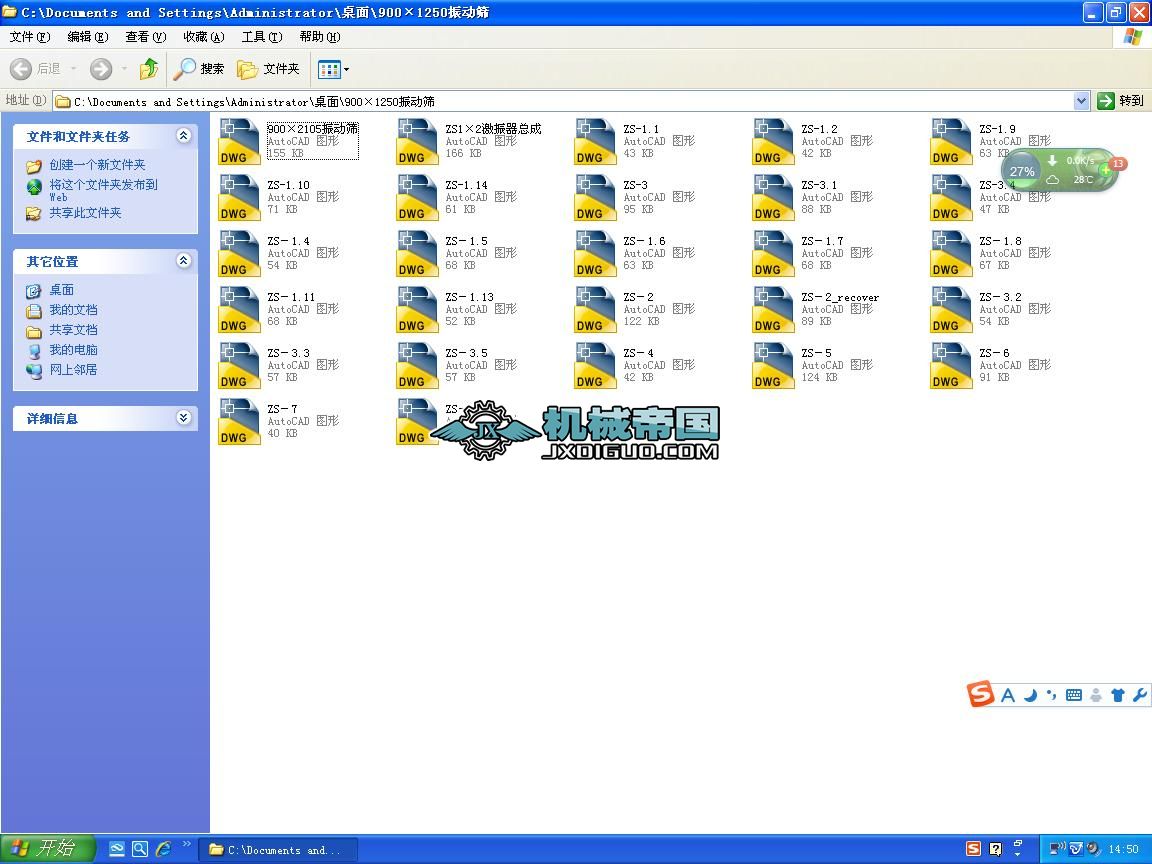Select the ZS-1.5 DWG file icon

coord(417,253)
